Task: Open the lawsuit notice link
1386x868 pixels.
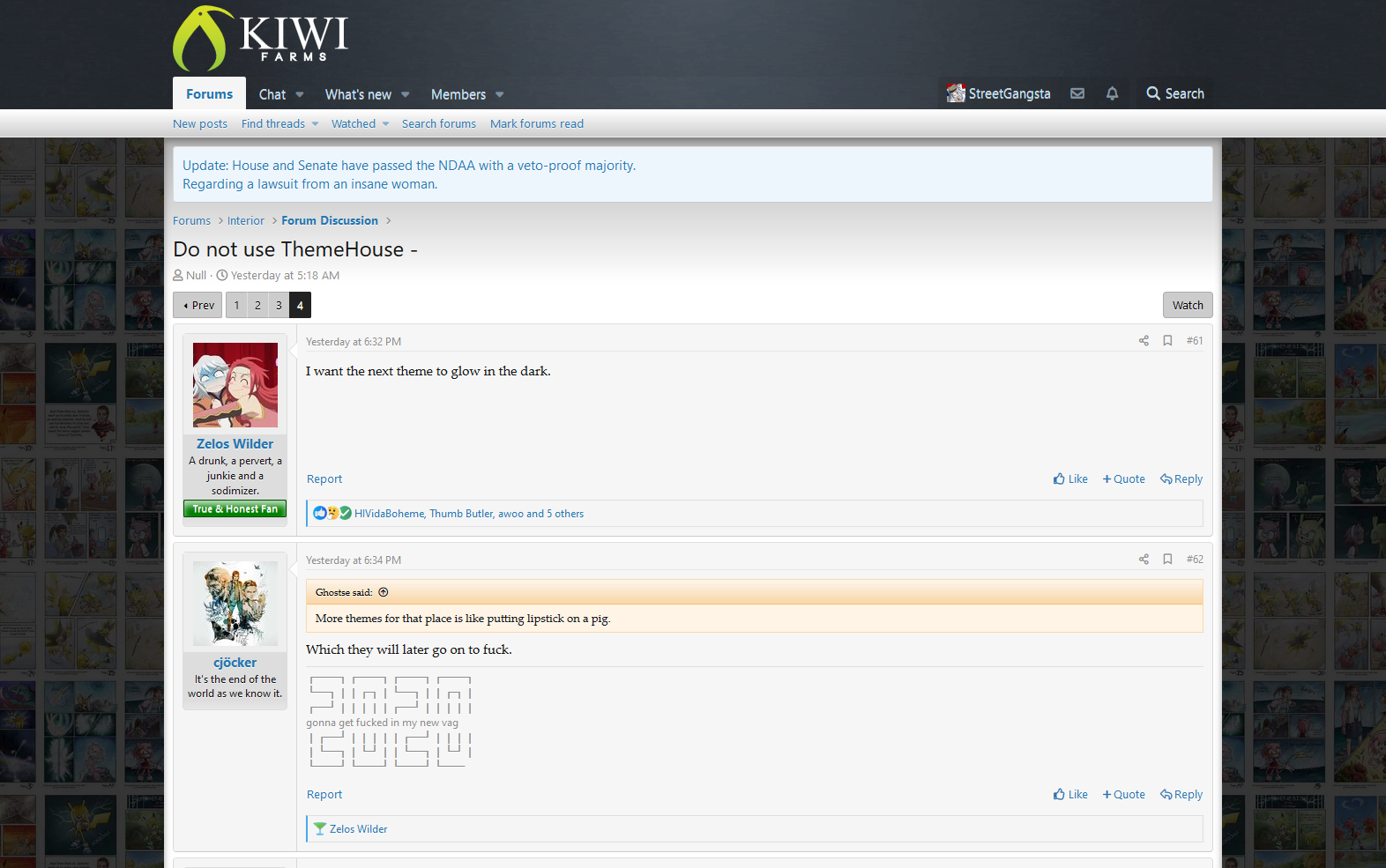Action: tap(309, 184)
